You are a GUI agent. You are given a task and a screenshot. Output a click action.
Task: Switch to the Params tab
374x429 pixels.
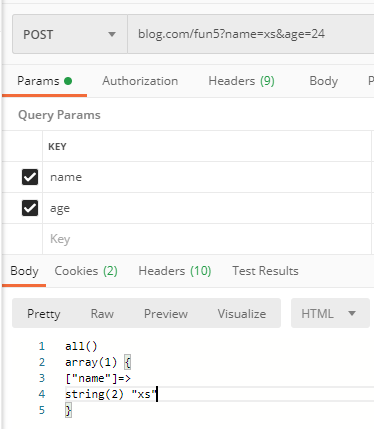[x=44, y=81]
